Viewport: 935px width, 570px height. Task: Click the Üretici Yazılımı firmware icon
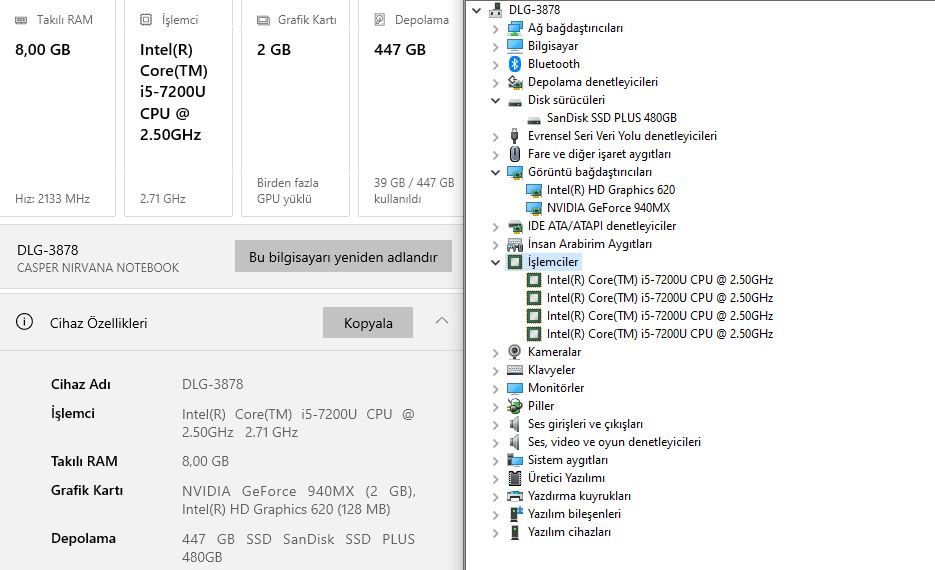(515, 478)
